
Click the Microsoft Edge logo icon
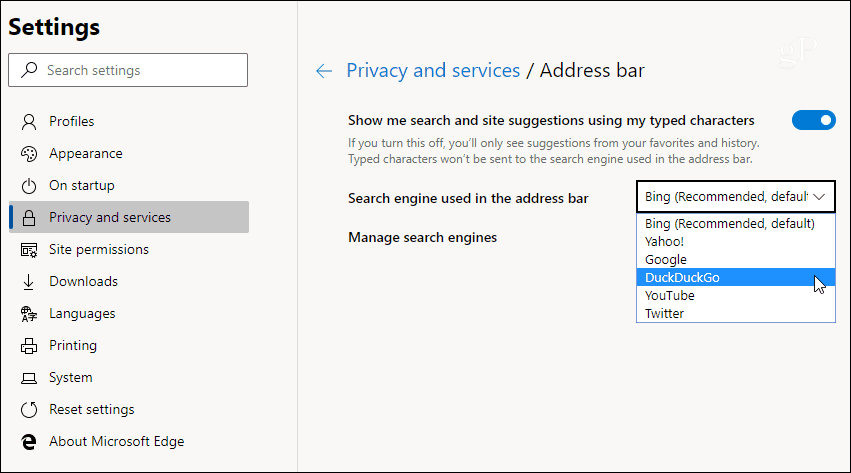pyautogui.click(x=29, y=442)
